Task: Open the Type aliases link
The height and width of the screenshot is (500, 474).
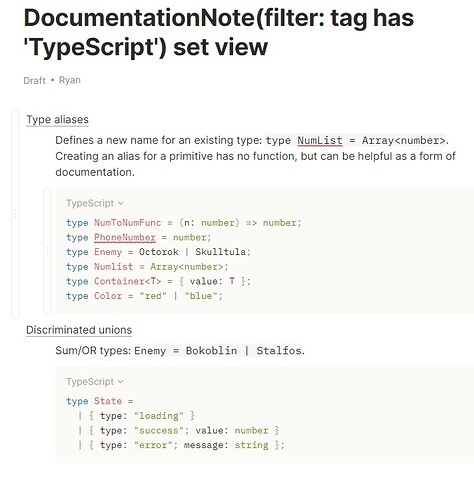Action: [x=57, y=120]
